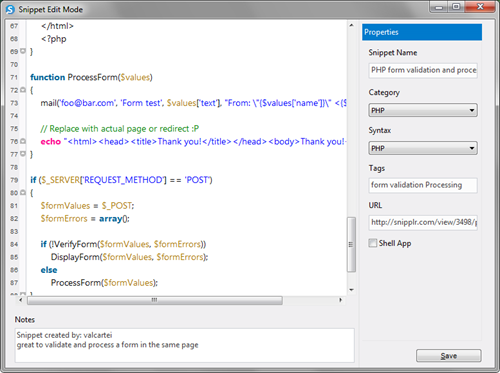
Task: Collapse the code block at line 80
Action: tap(23, 193)
